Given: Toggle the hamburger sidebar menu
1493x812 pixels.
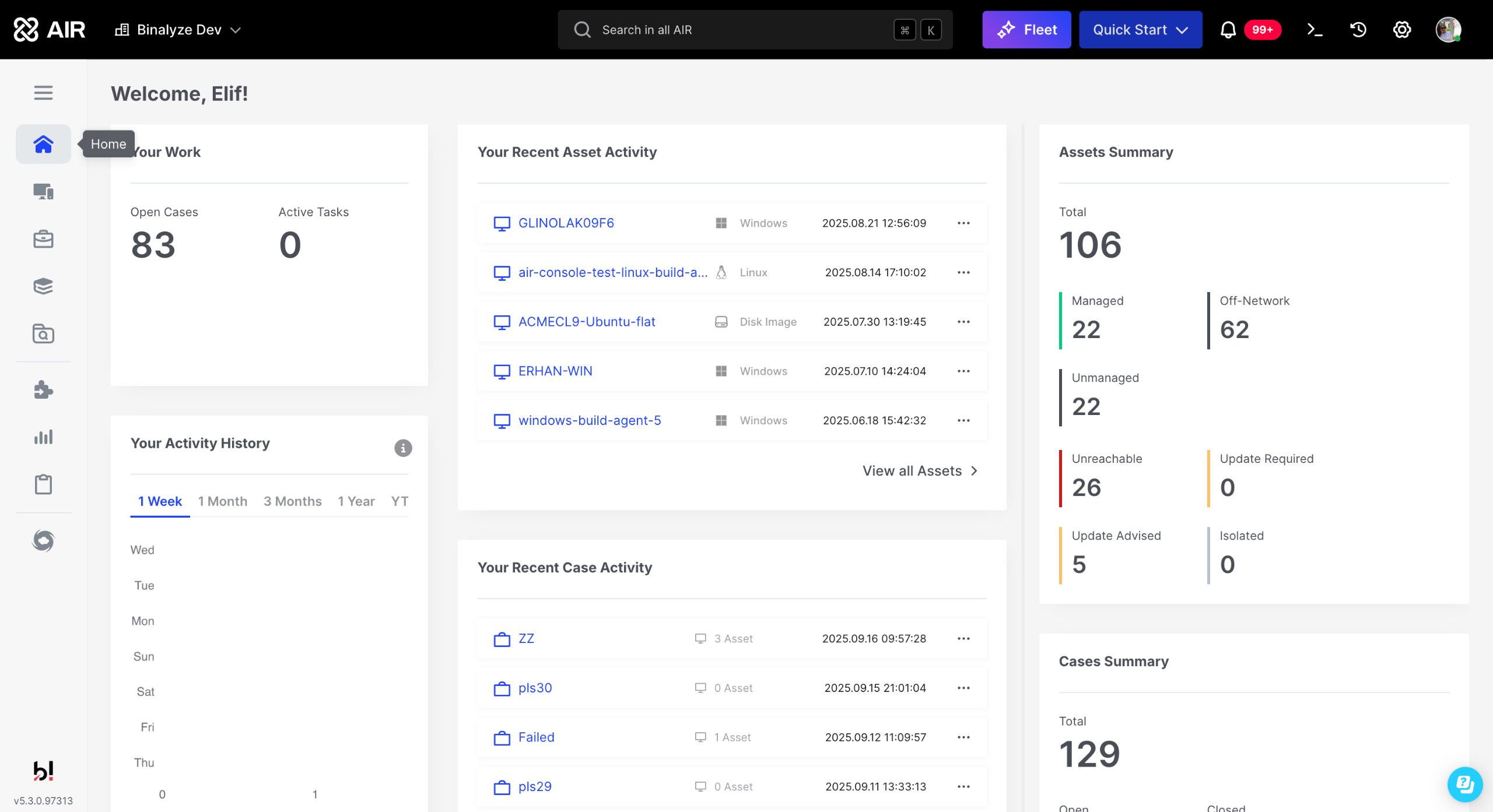Looking at the screenshot, I should 43,93.
